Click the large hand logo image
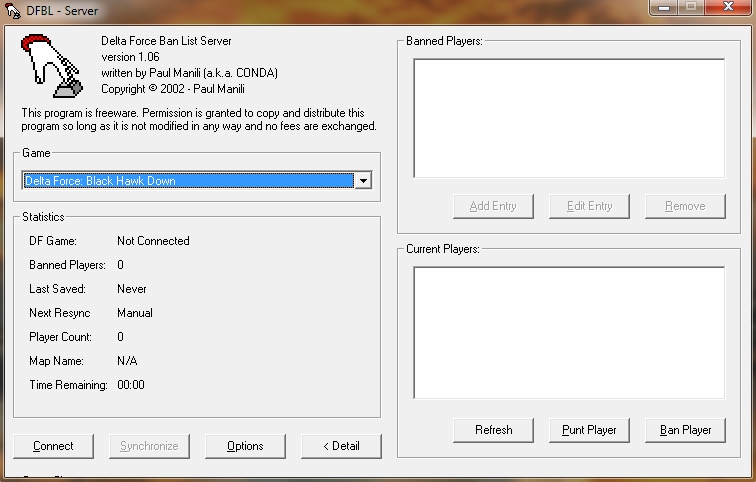Viewport: 756px width, 482px height. [52, 66]
